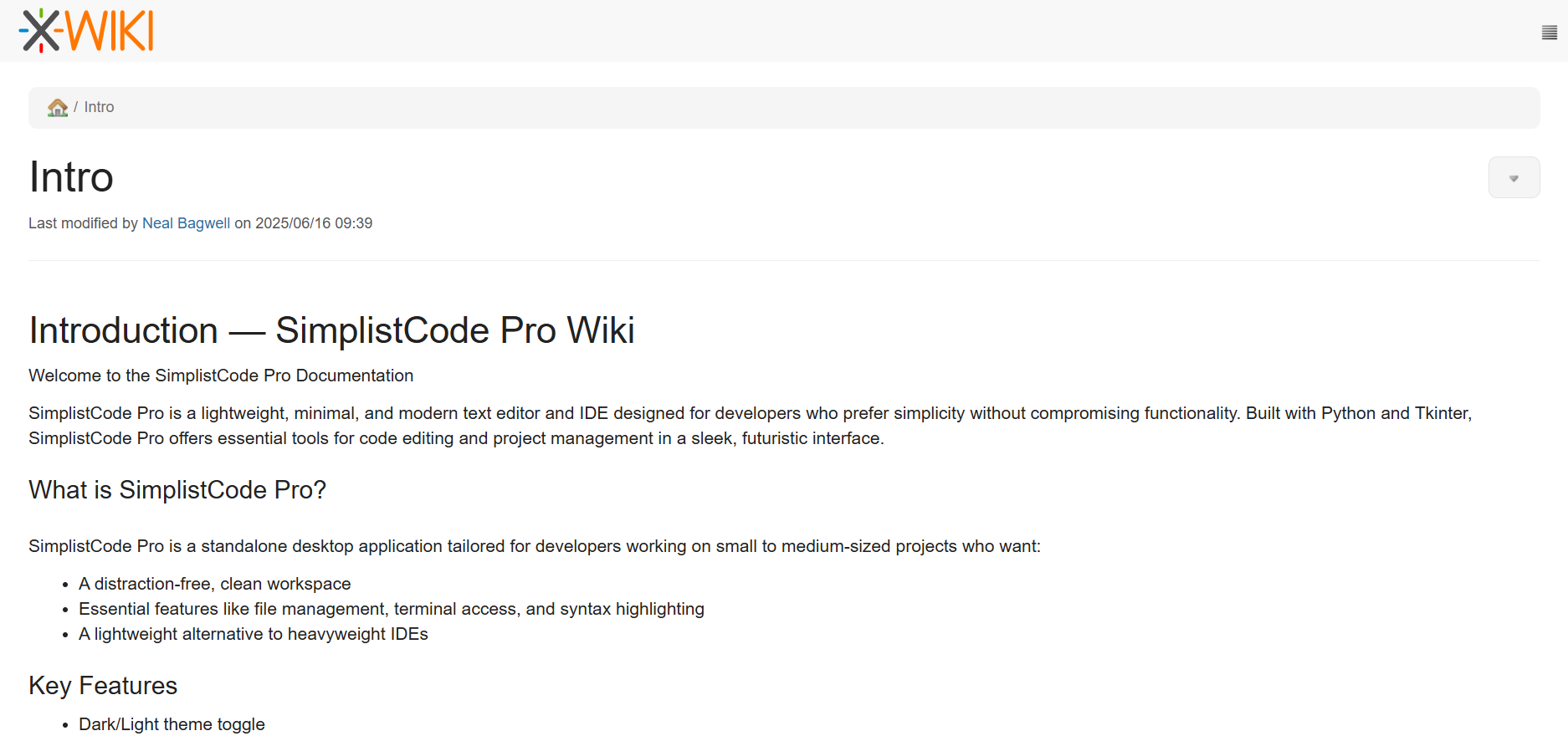Screen dimensions: 1568x736
Task: Click the last modified date text
Action: 313,223
